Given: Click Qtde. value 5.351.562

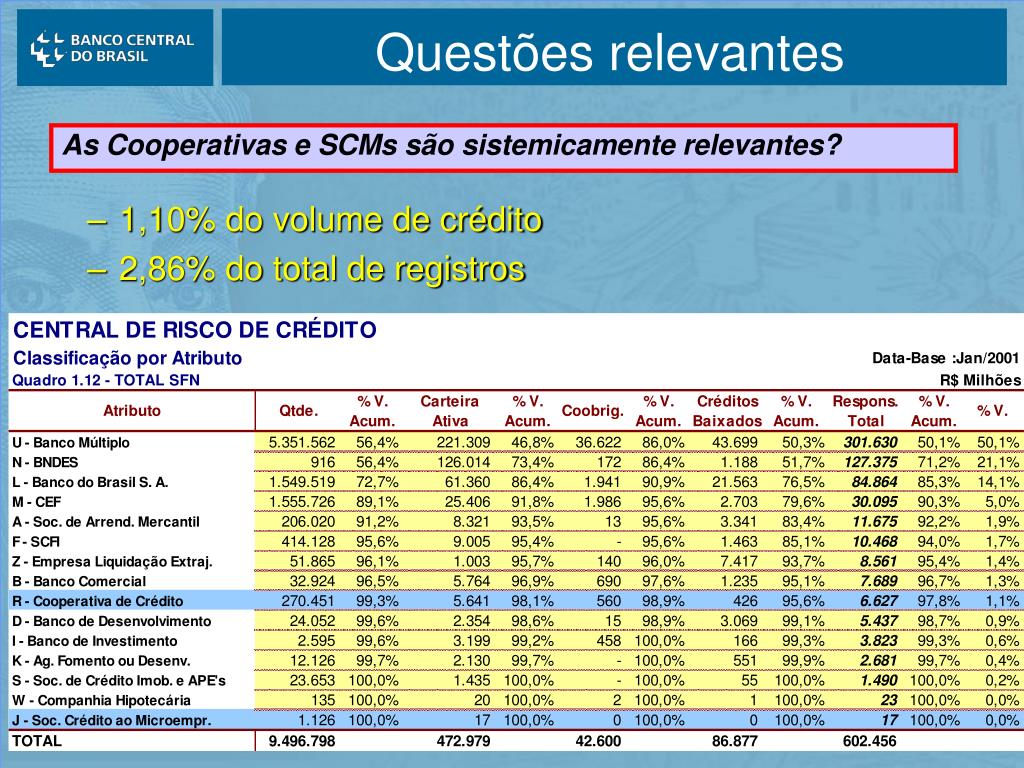Looking at the screenshot, I should click(302, 442).
